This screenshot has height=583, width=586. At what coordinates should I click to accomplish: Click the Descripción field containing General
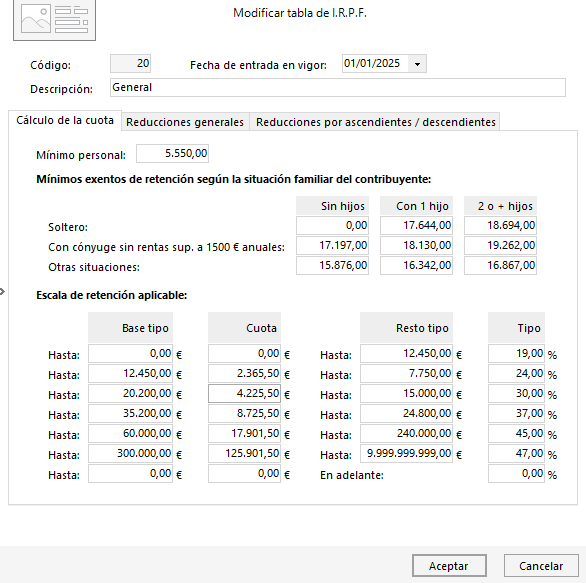pos(337,87)
